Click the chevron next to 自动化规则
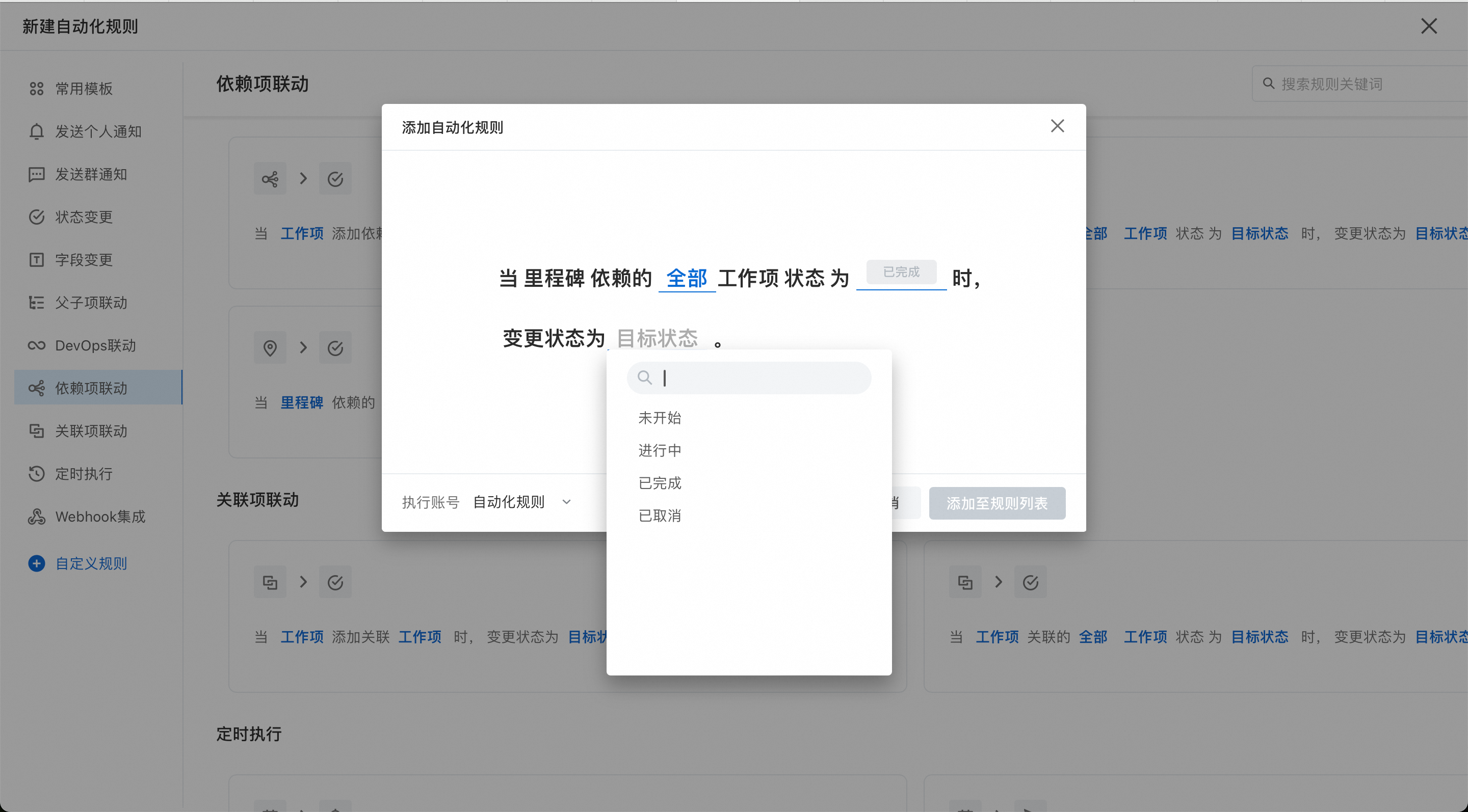Screen dimensions: 1468x812 coord(566,502)
